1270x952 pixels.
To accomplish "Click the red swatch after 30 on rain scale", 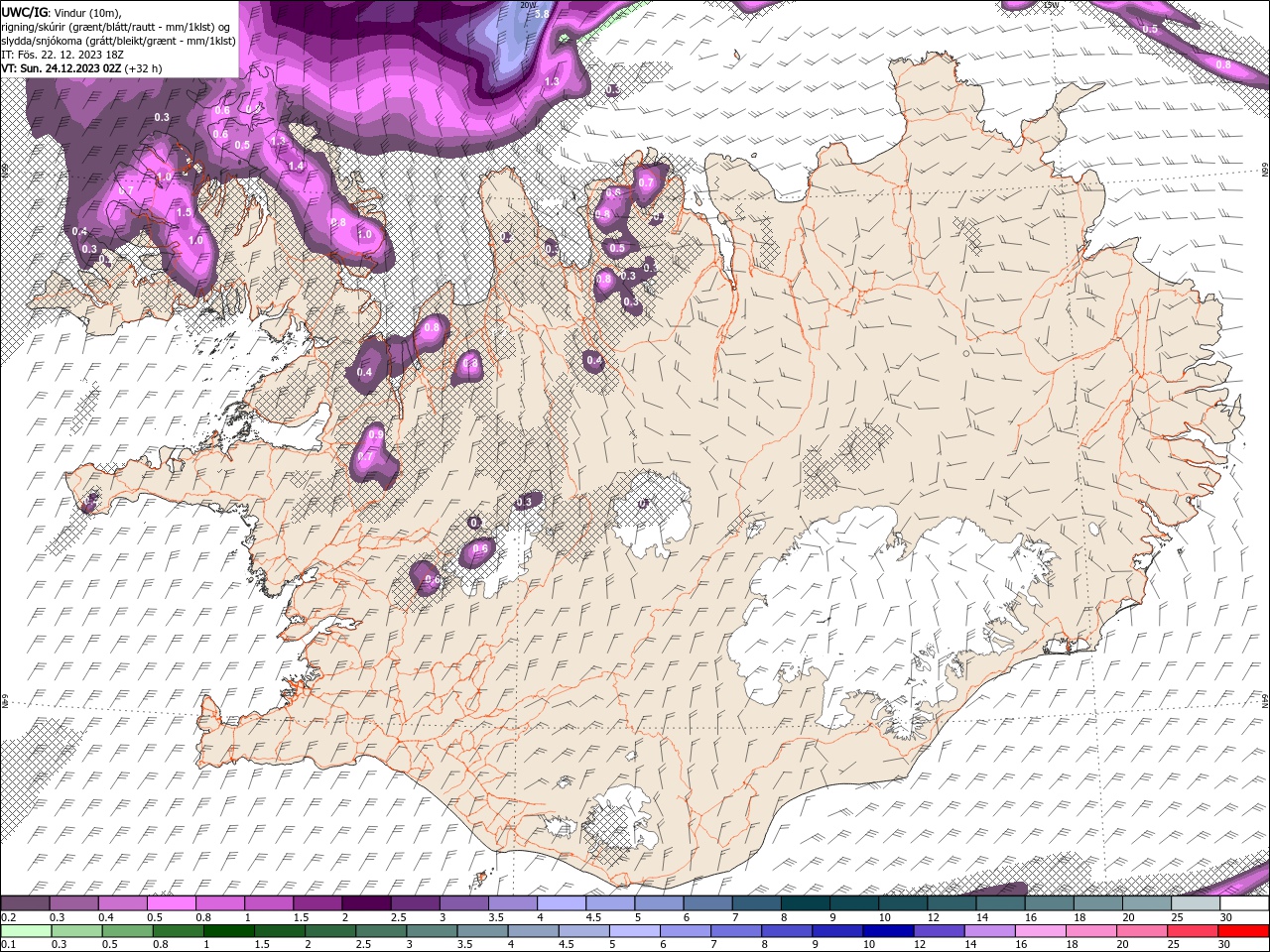I will click(1243, 930).
